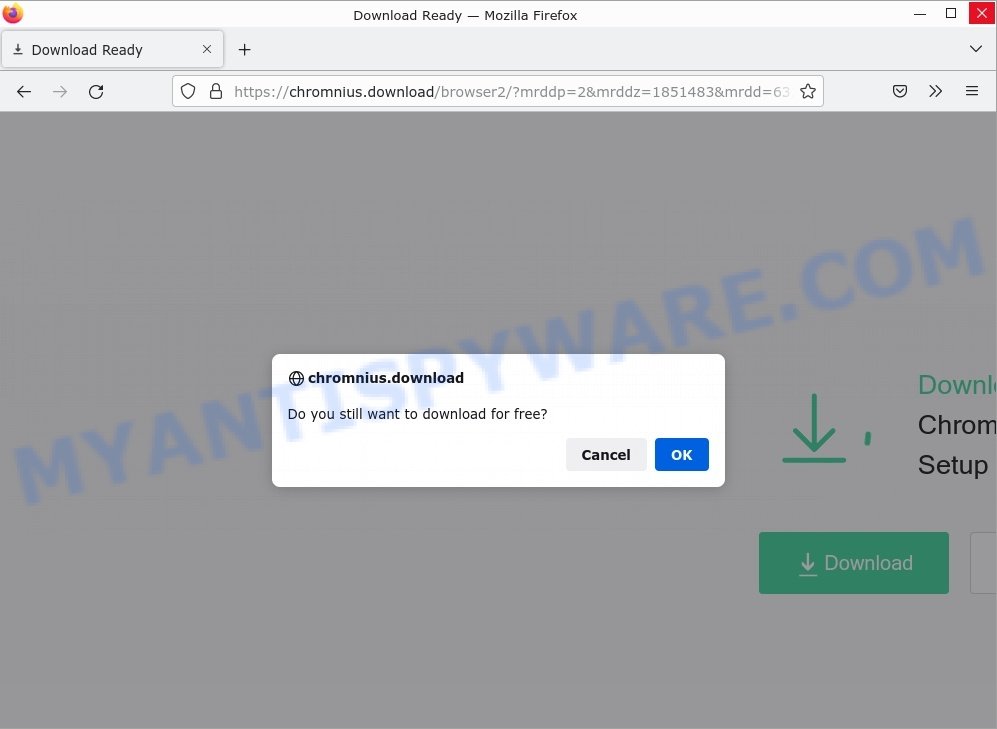List all tabs dropdown arrow
The image size is (997, 729).
click(x=975, y=49)
